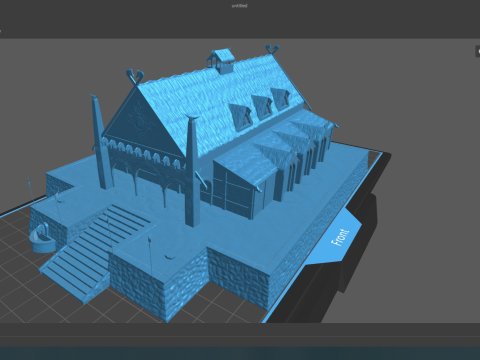Click the "Front" label on the build plate
This screenshot has width=480, height=360.
click(x=340, y=237)
